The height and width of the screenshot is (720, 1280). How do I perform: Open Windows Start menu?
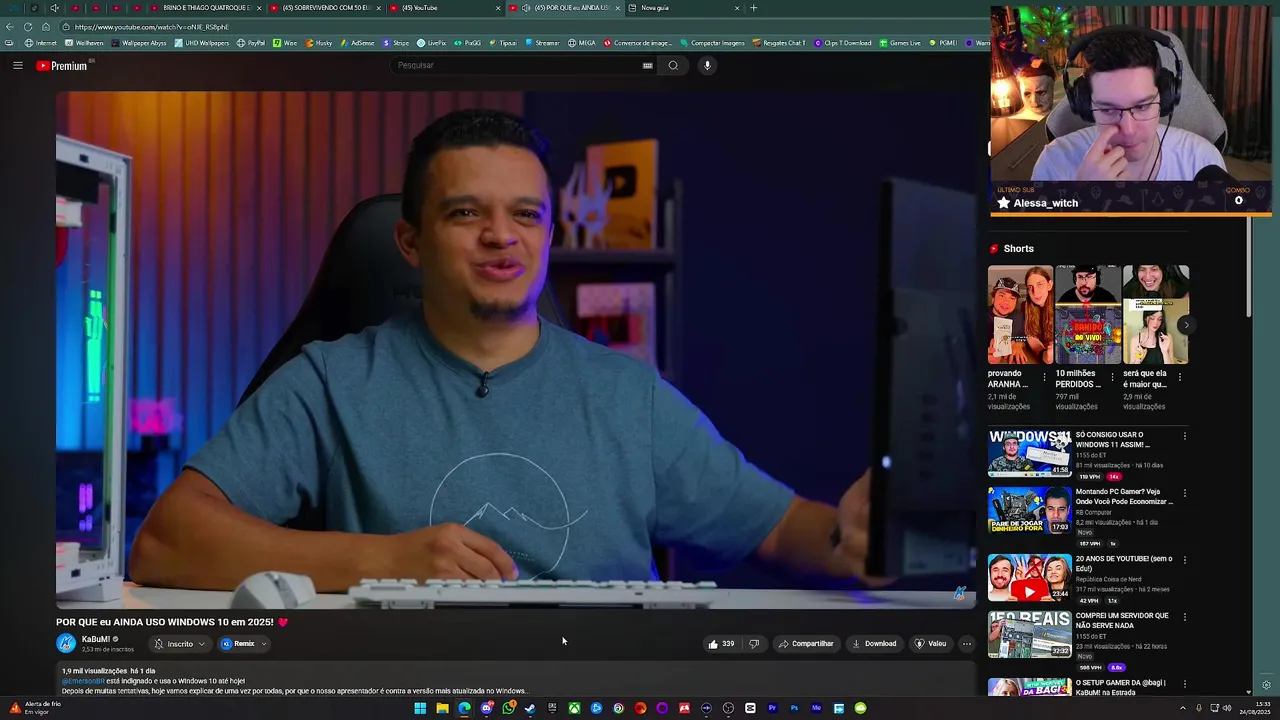420,708
